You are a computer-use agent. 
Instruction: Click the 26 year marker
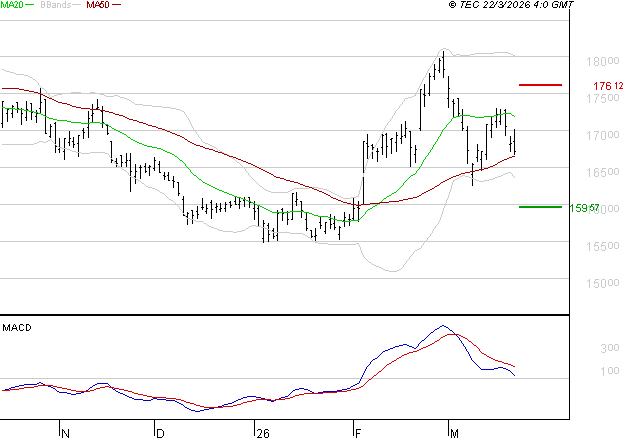[263, 434]
